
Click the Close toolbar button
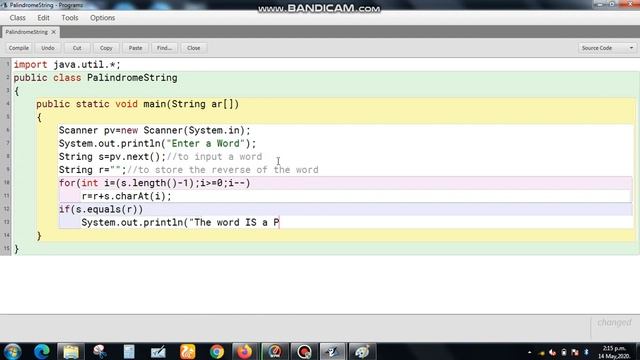[x=193, y=48]
